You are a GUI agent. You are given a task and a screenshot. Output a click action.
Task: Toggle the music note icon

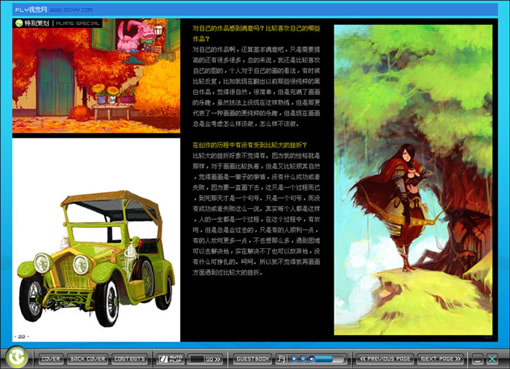coord(281,359)
